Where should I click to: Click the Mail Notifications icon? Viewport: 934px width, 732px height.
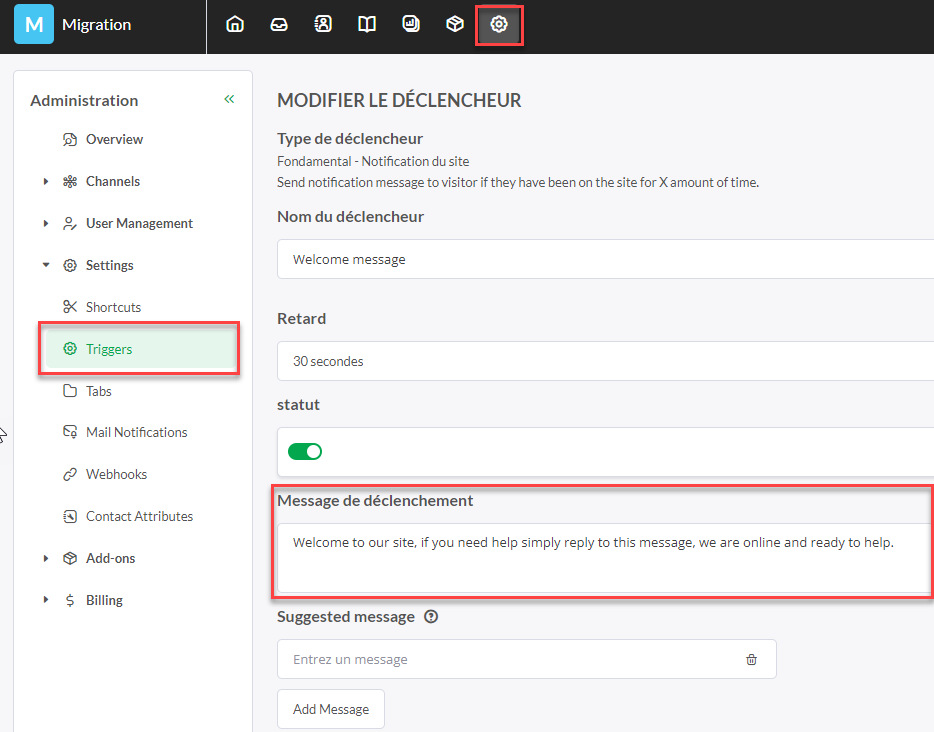coord(70,432)
